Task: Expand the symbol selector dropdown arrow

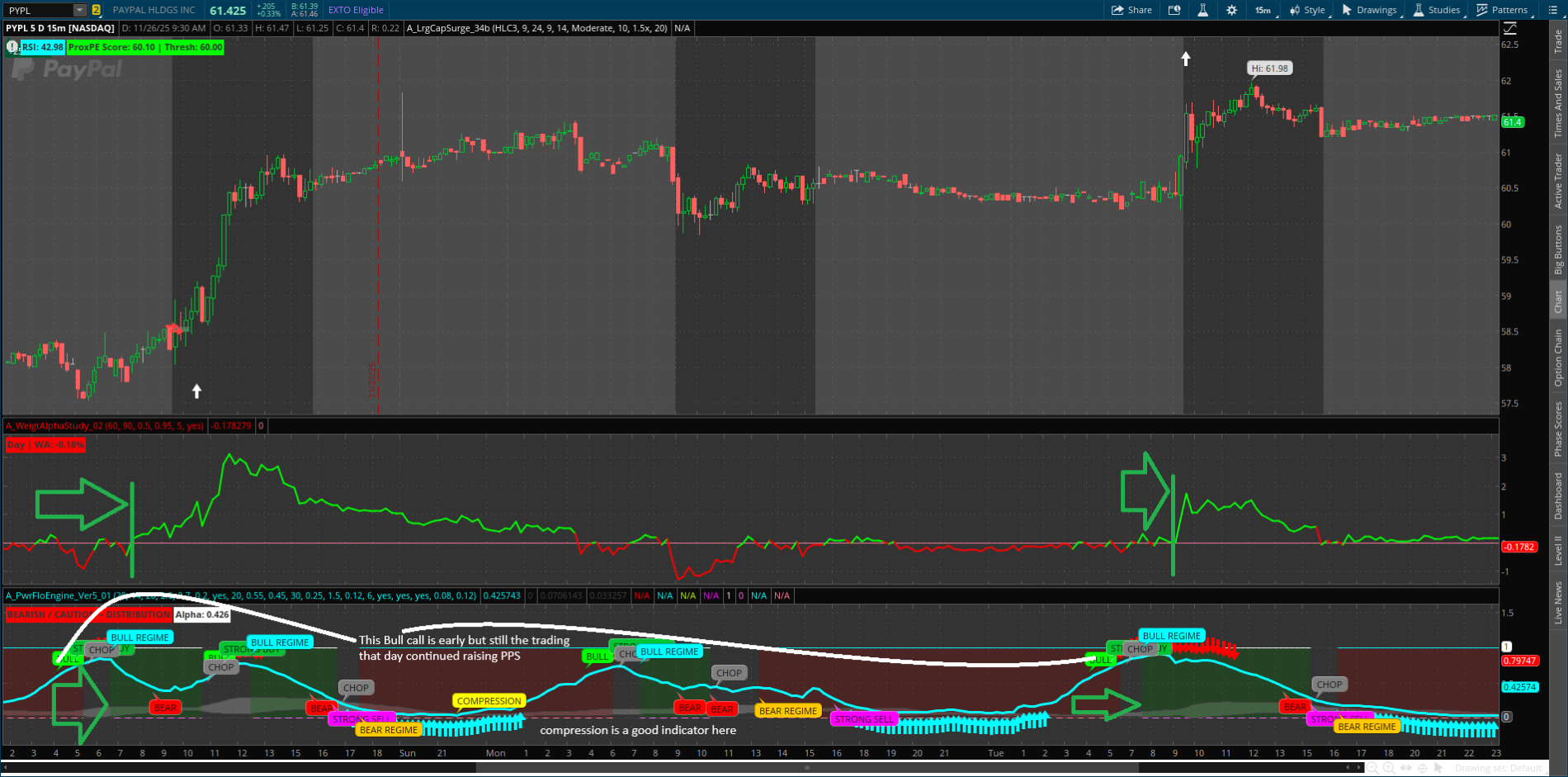Action: (80, 10)
